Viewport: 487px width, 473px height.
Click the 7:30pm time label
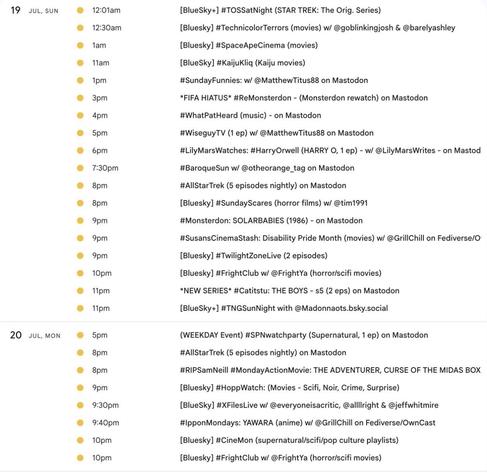(x=105, y=168)
